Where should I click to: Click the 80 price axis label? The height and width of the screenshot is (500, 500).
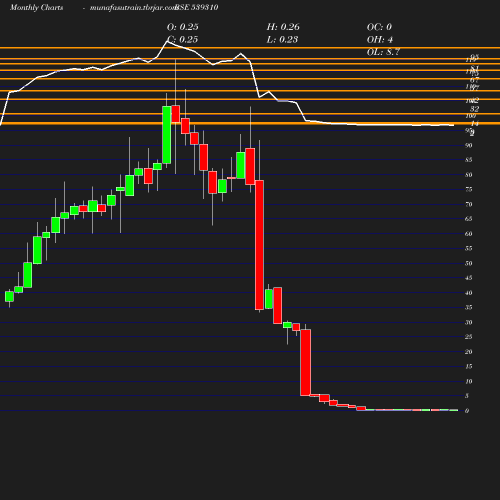point(469,175)
